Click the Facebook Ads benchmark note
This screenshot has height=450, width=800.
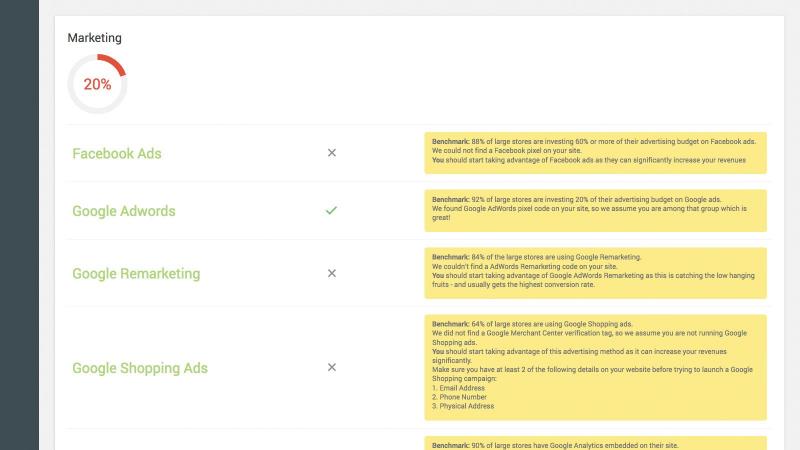pyautogui.click(x=595, y=153)
